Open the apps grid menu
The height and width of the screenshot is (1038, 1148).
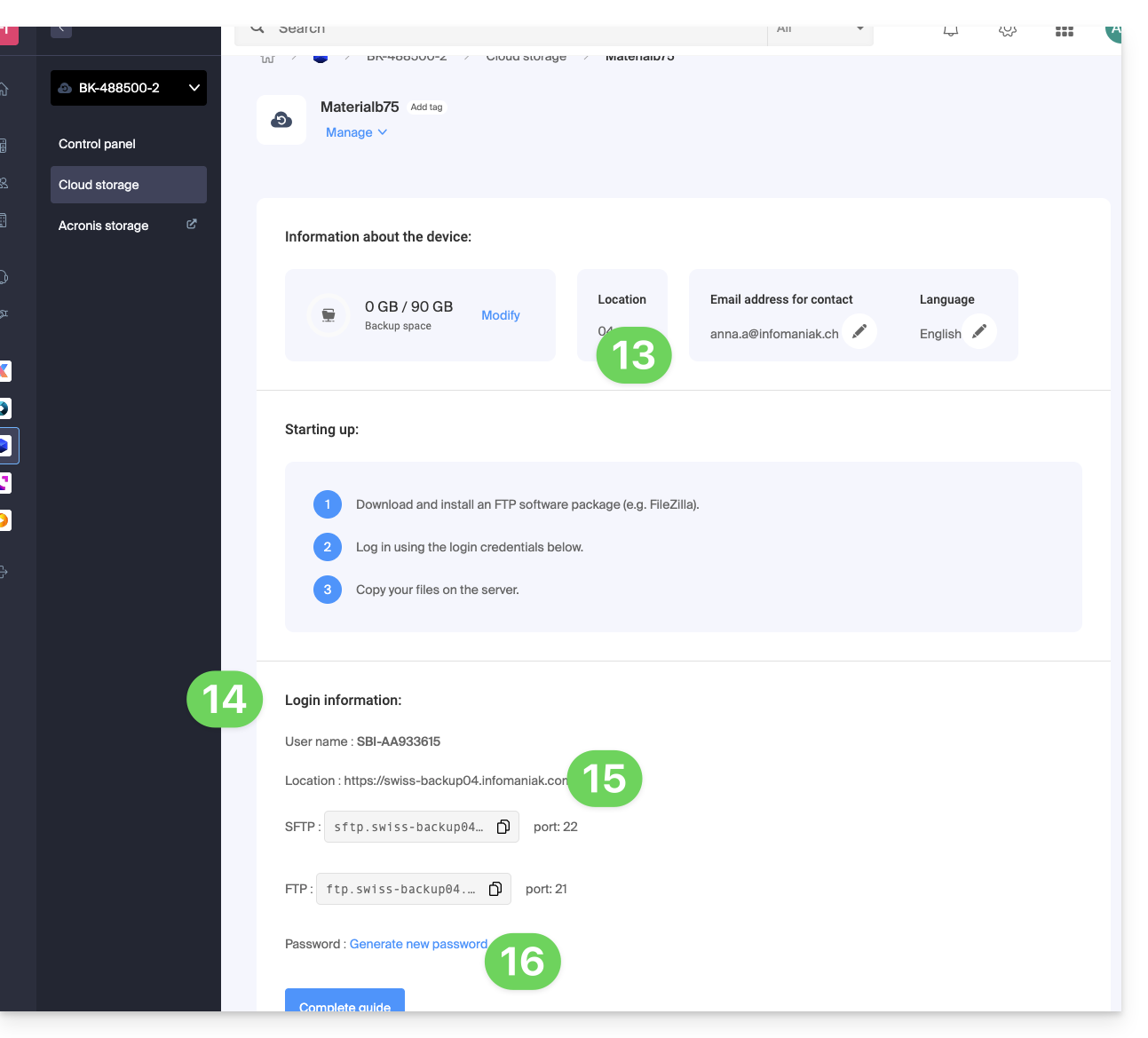click(1065, 31)
